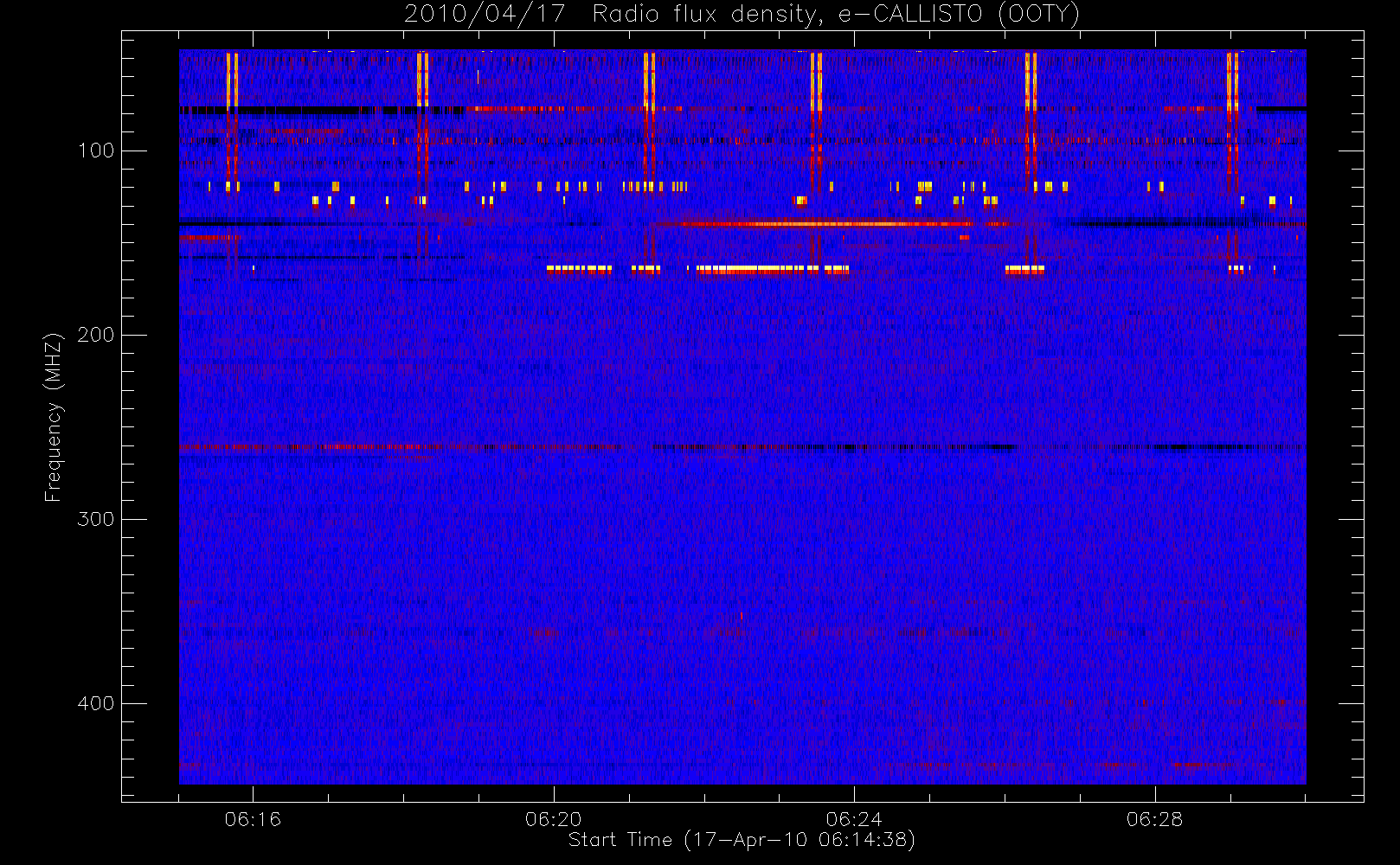Select the 100 frequency tick label
This screenshot has height=865, width=1400.
96,151
